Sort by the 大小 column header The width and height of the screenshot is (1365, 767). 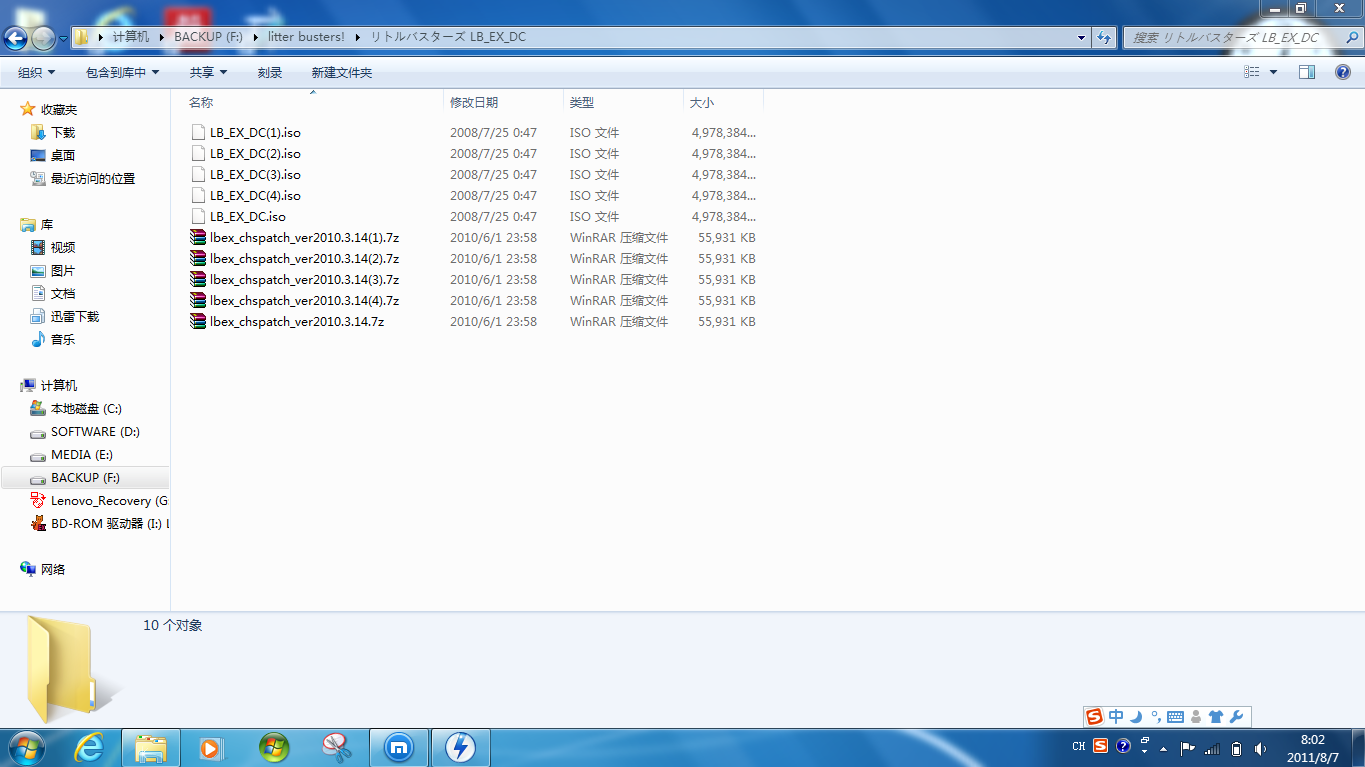723,102
